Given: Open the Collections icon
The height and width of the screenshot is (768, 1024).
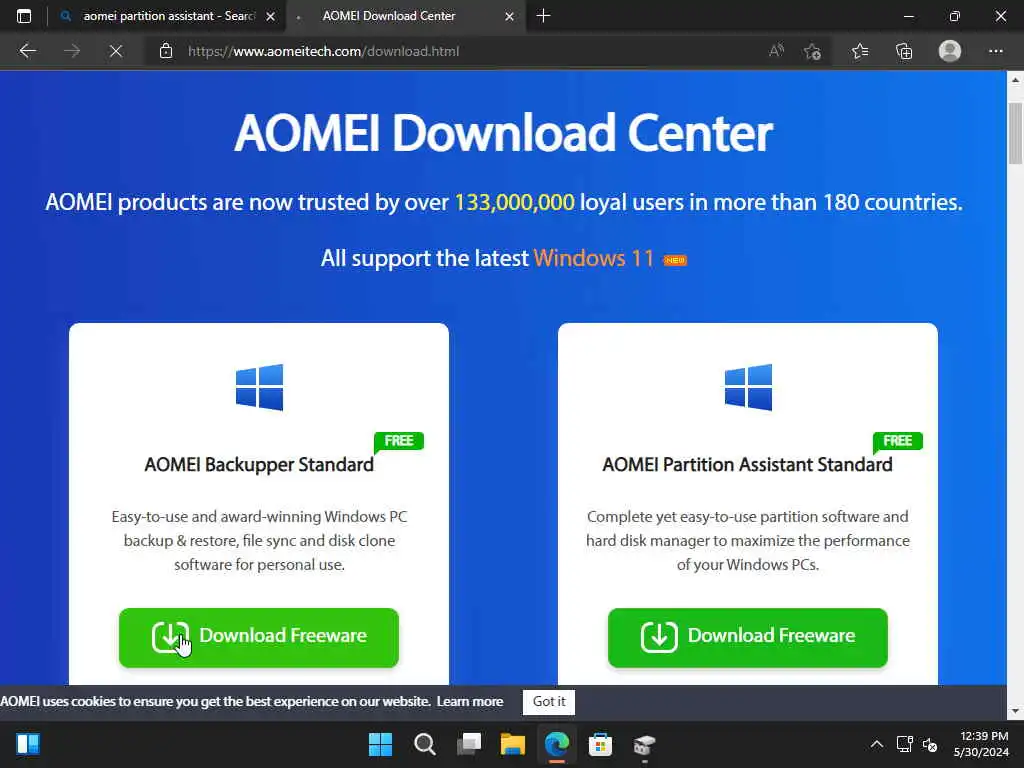Looking at the screenshot, I should pyautogui.click(x=904, y=51).
